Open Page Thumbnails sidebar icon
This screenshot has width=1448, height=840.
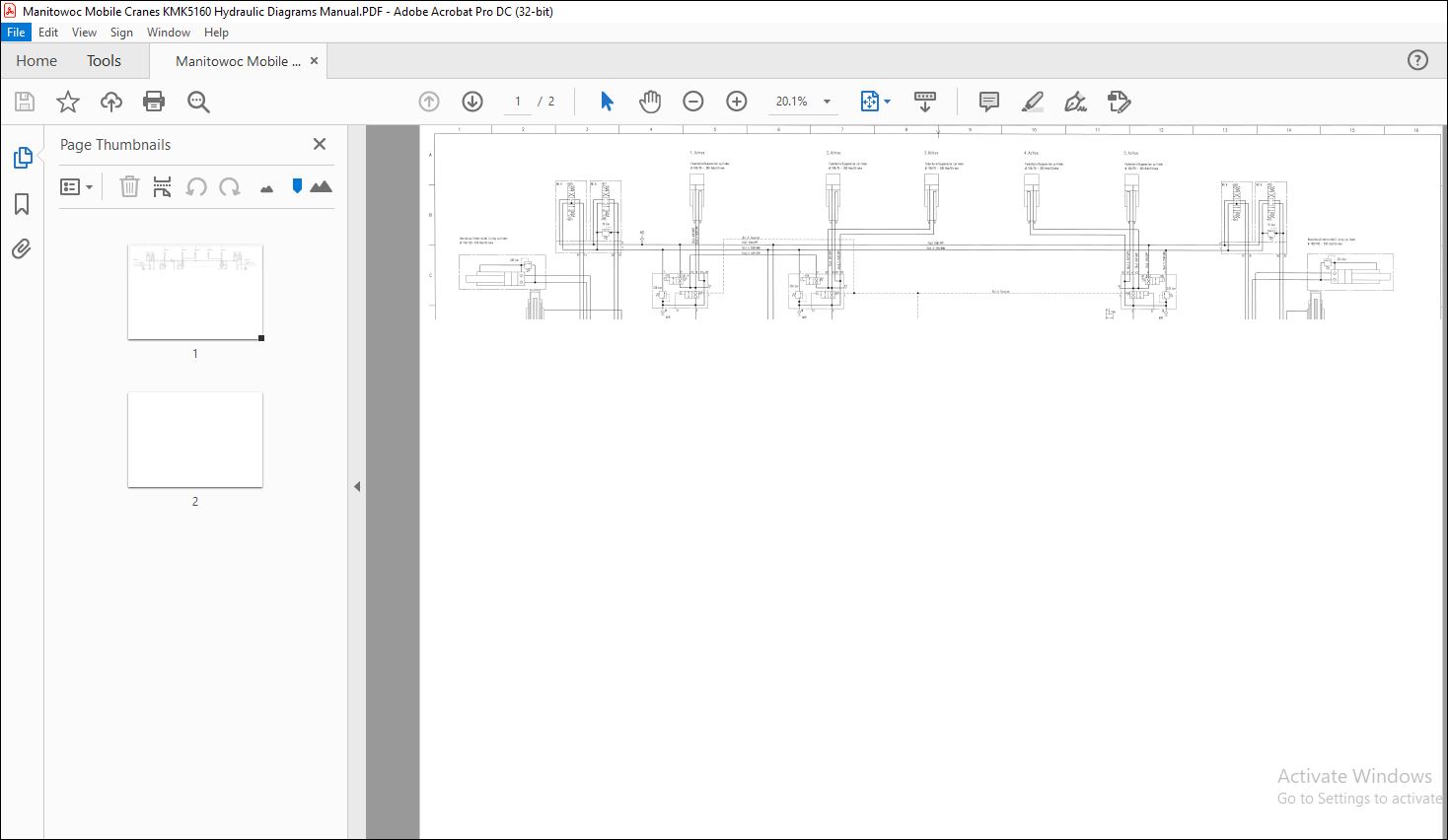(x=22, y=158)
